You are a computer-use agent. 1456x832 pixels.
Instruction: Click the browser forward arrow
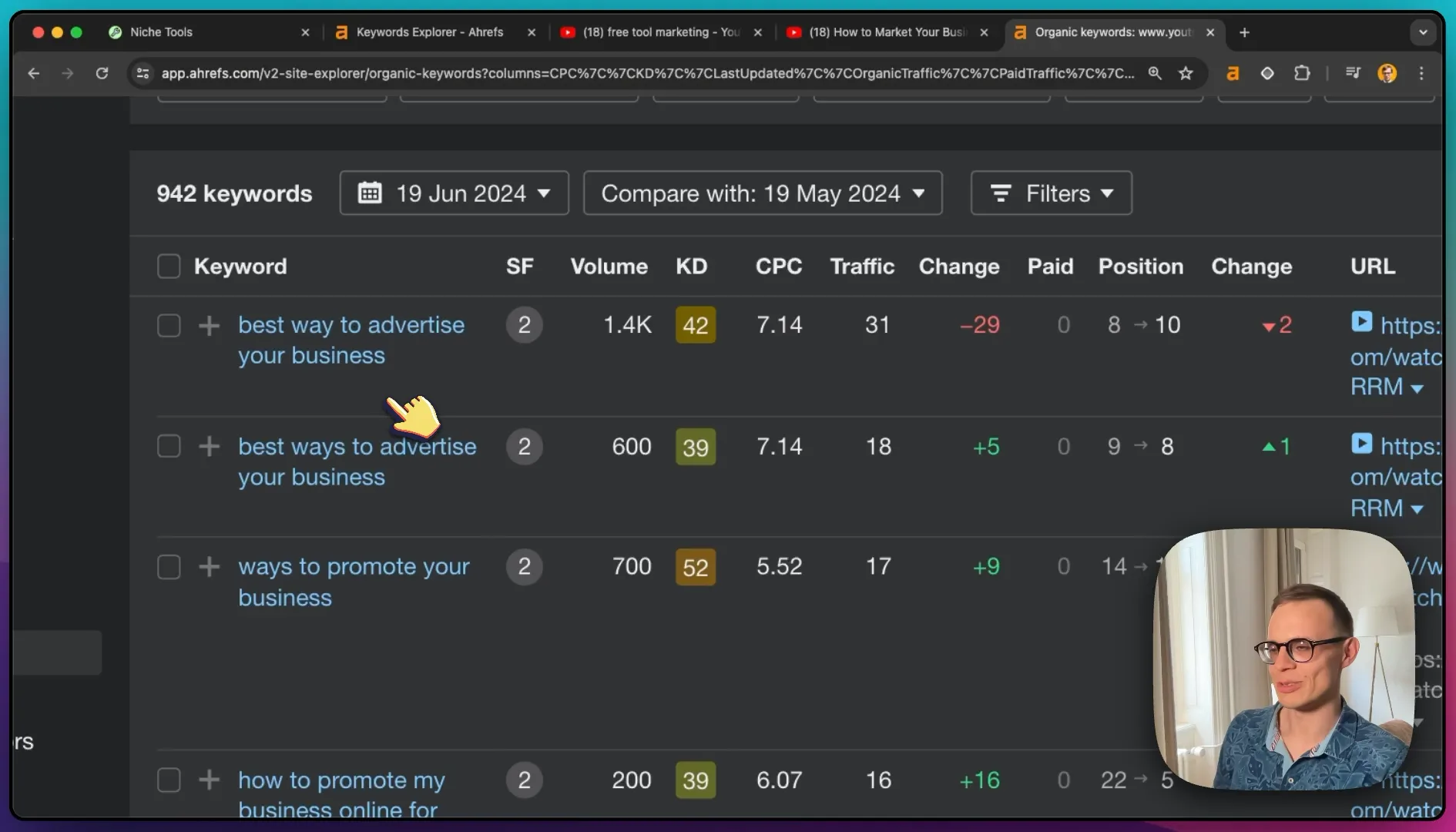[68, 73]
